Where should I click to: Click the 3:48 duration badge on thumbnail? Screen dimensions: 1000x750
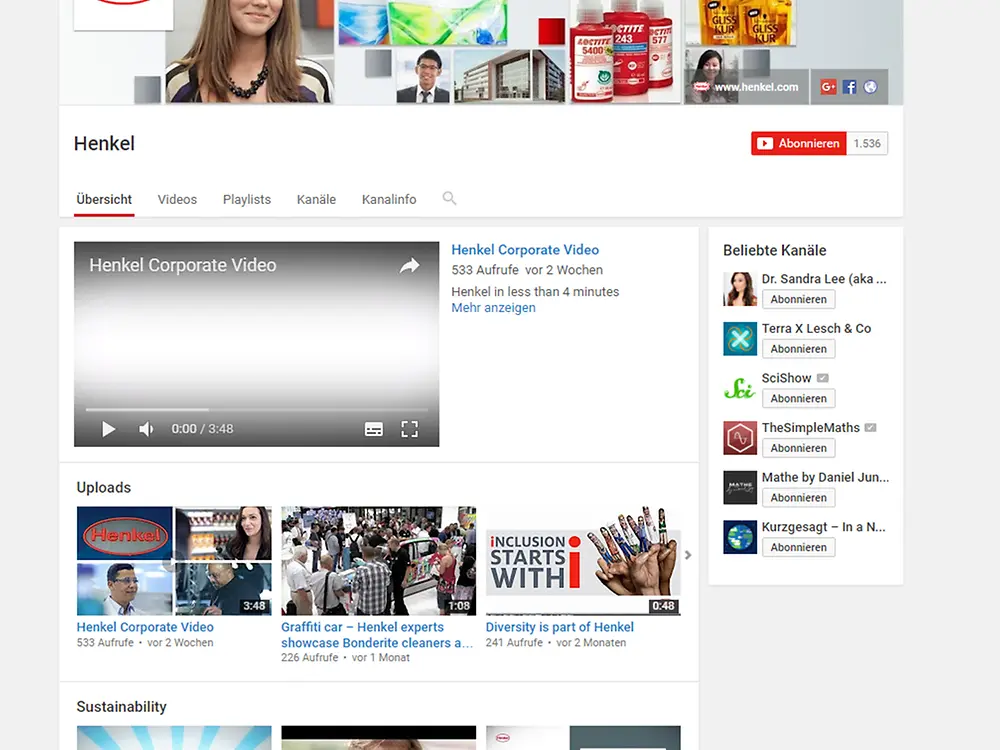coord(254,606)
